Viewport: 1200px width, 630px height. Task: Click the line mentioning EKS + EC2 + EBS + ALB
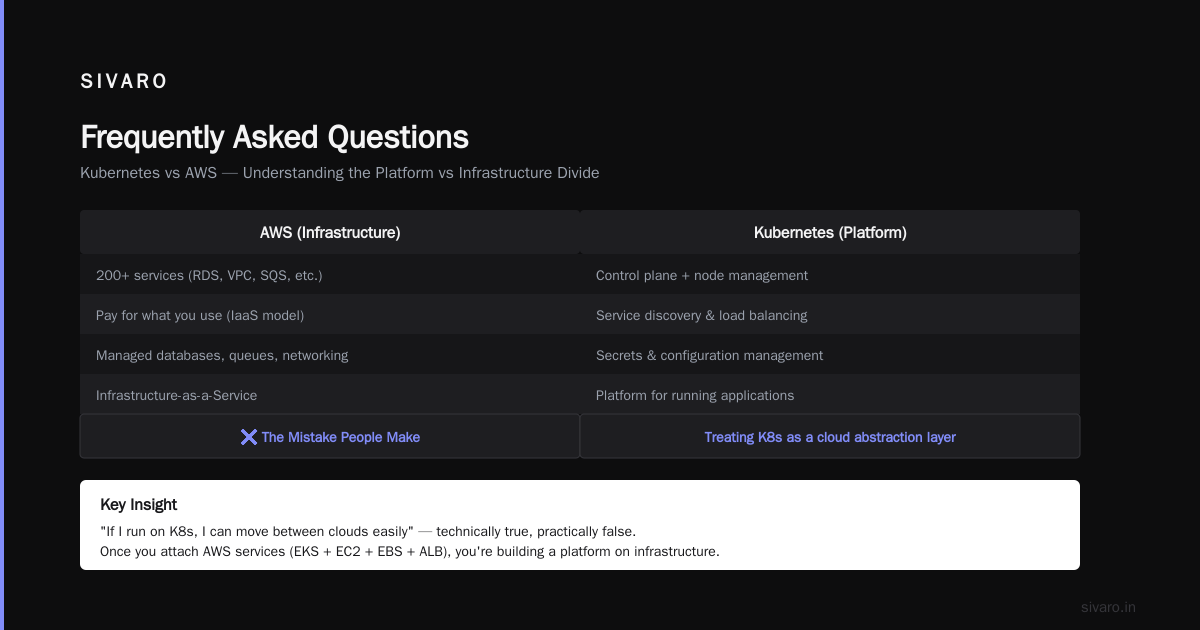pyautogui.click(x=410, y=551)
